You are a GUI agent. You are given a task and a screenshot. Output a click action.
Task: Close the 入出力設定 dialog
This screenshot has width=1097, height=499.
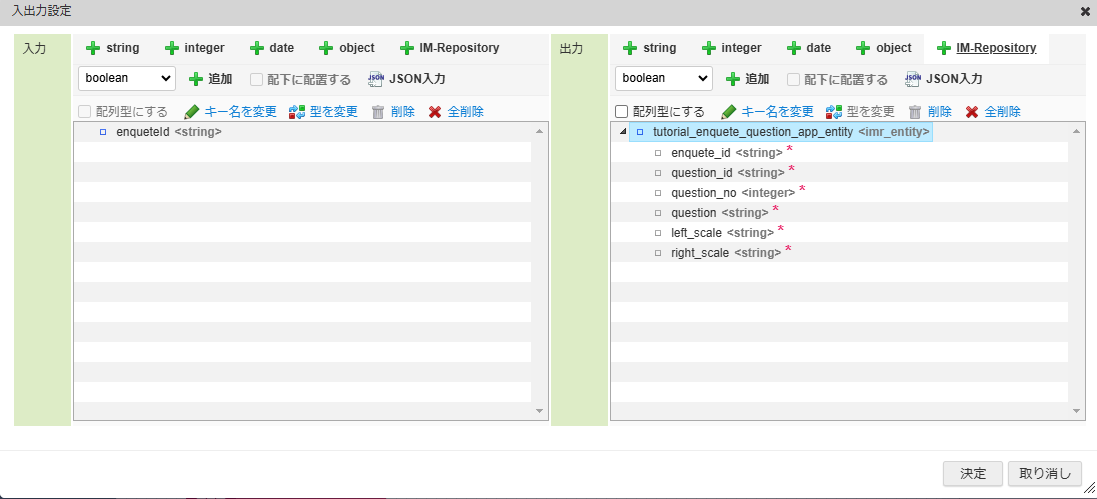pyautogui.click(x=1085, y=11)
